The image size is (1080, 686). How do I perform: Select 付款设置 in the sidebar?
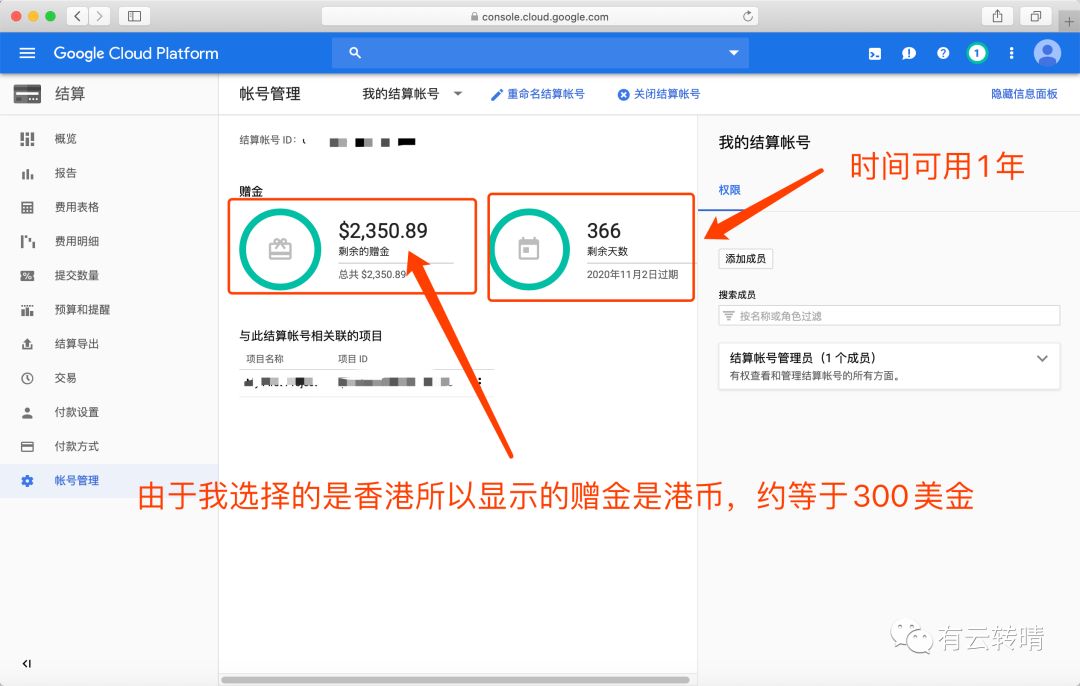click(76, 412)
